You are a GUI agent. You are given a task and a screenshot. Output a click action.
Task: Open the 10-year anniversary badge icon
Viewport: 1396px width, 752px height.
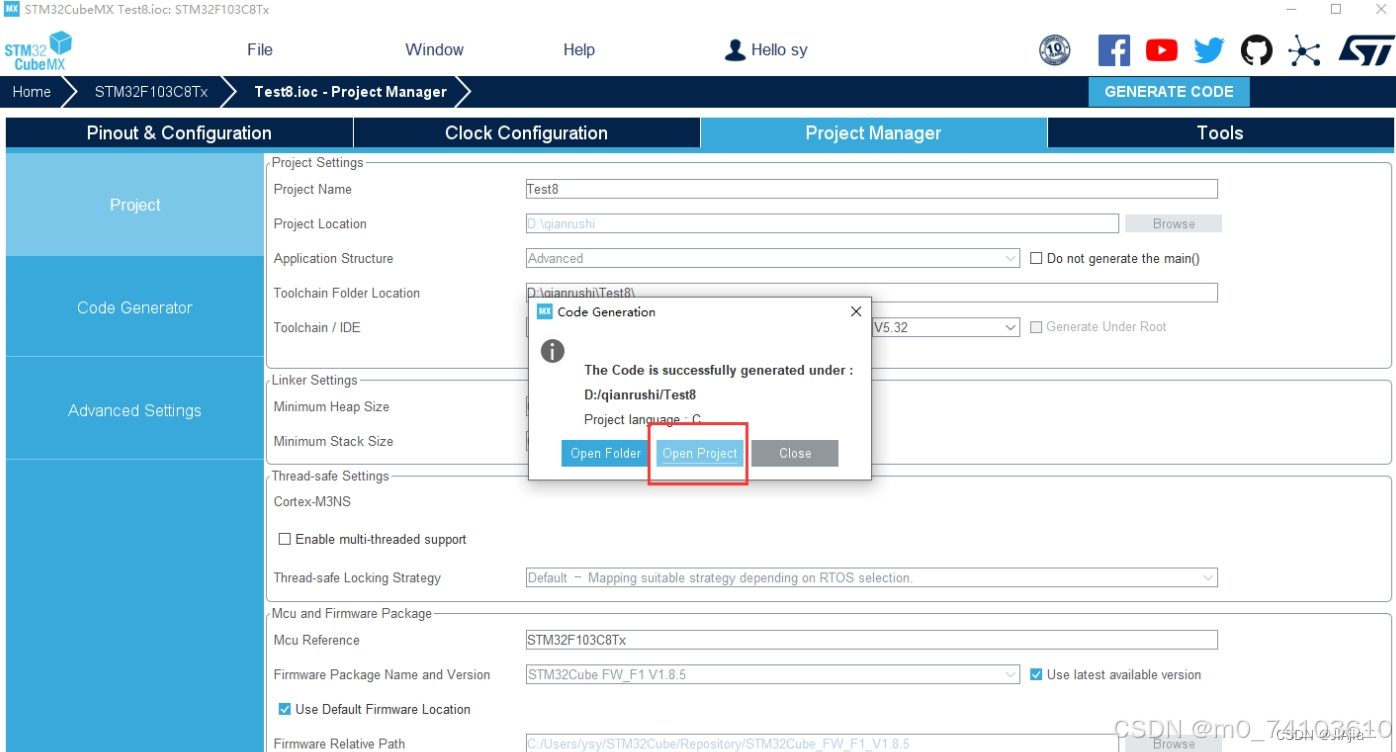click(1055, 50)
